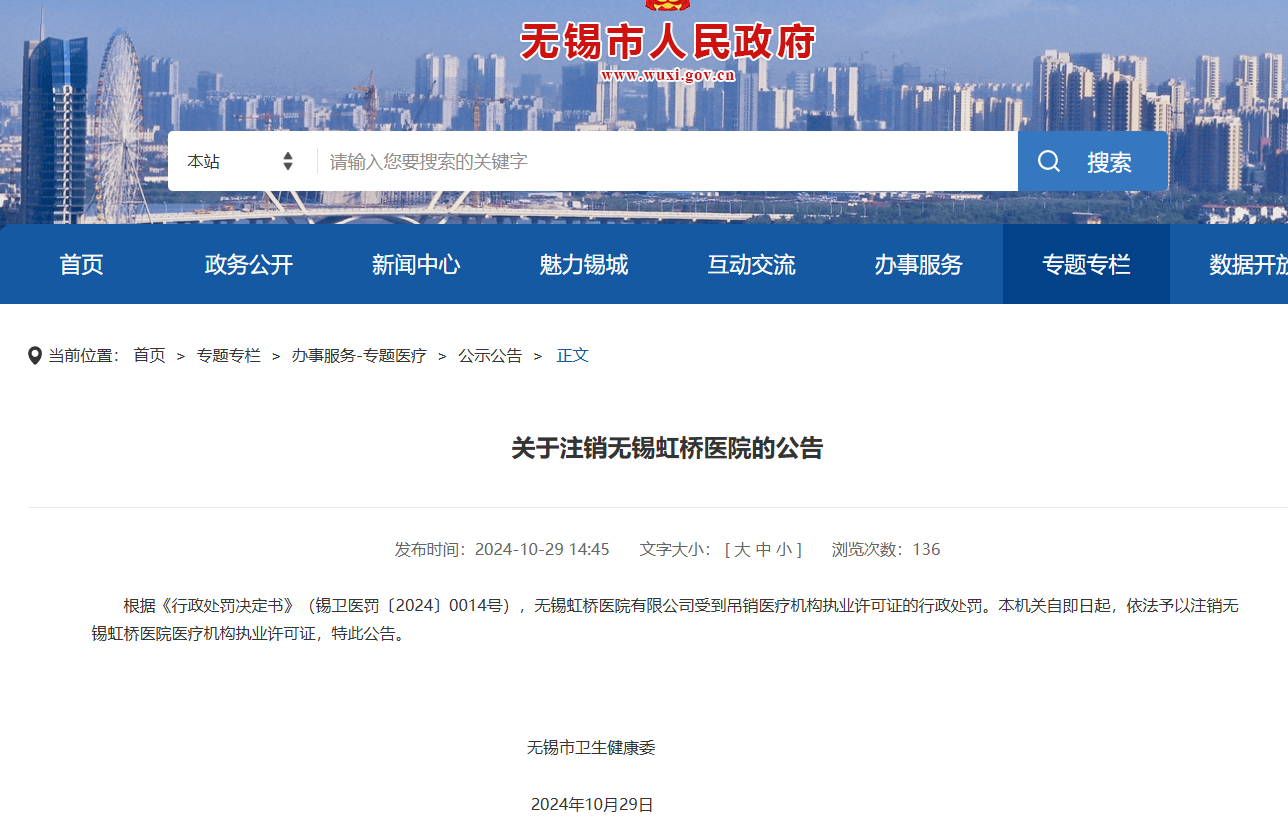Open the 新闻中心 navigation tab

pyautogui.click(x=416, y=264)
